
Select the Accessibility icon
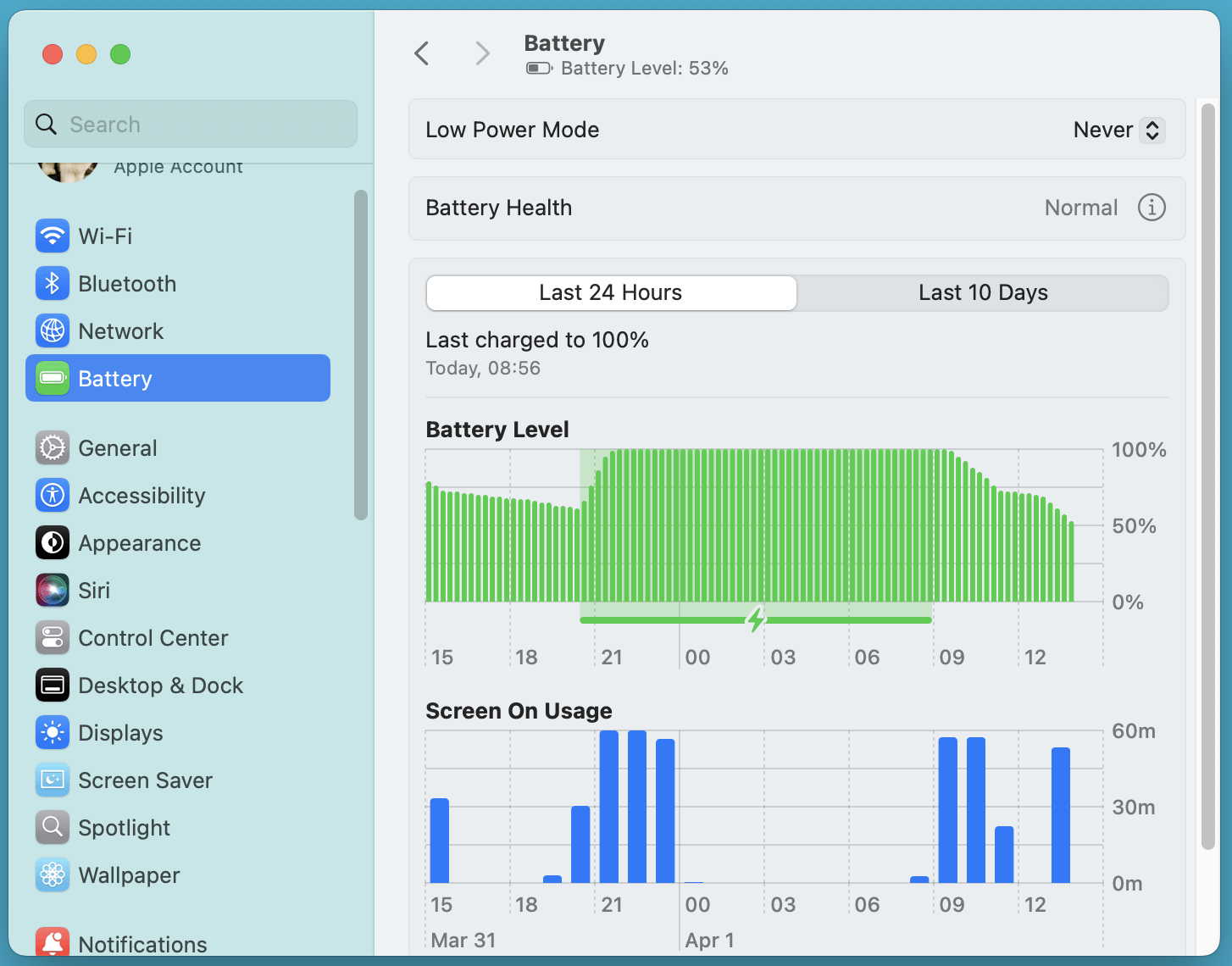(x=53, y=495)
